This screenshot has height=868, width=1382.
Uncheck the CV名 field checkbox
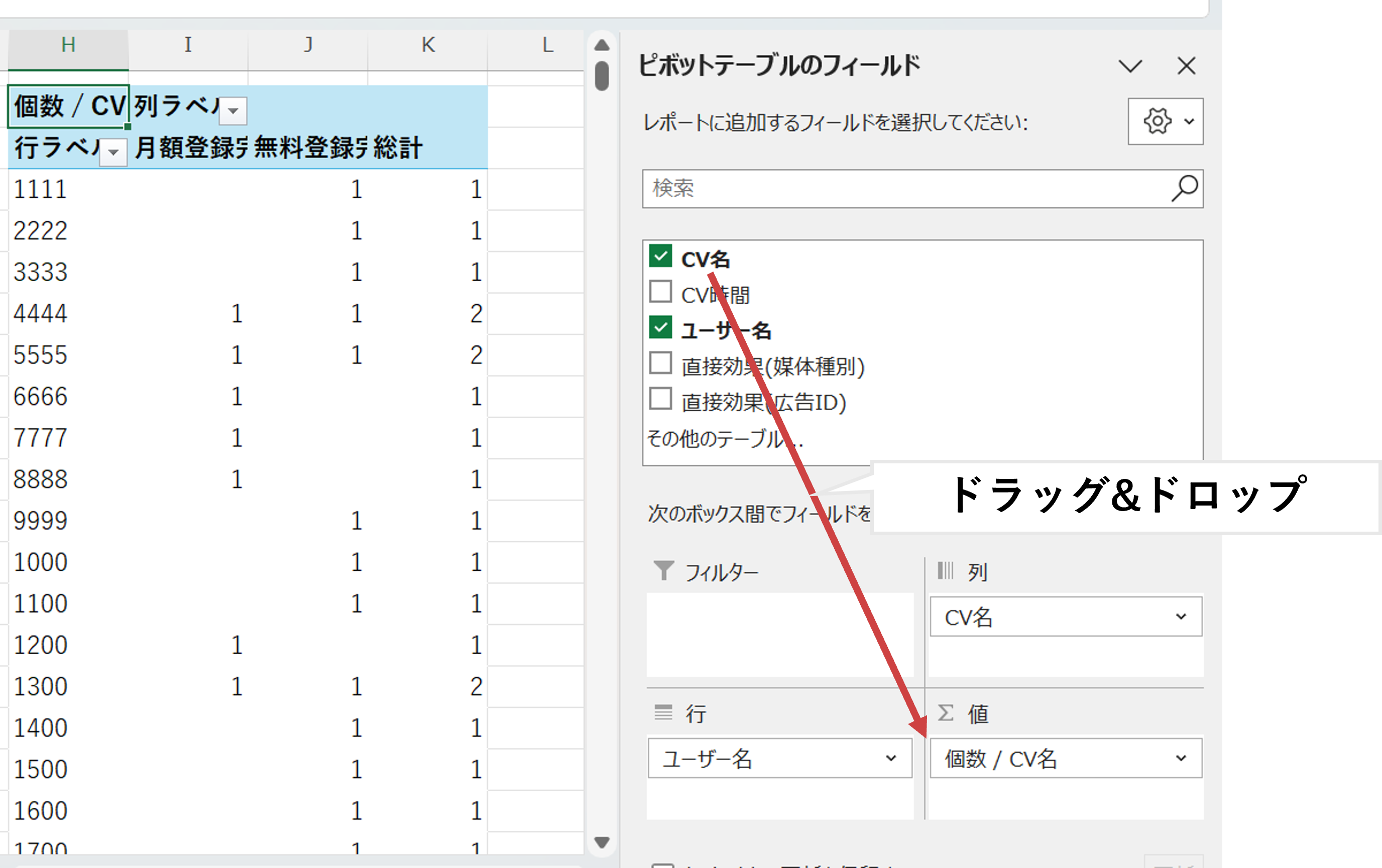click(660, 257)
